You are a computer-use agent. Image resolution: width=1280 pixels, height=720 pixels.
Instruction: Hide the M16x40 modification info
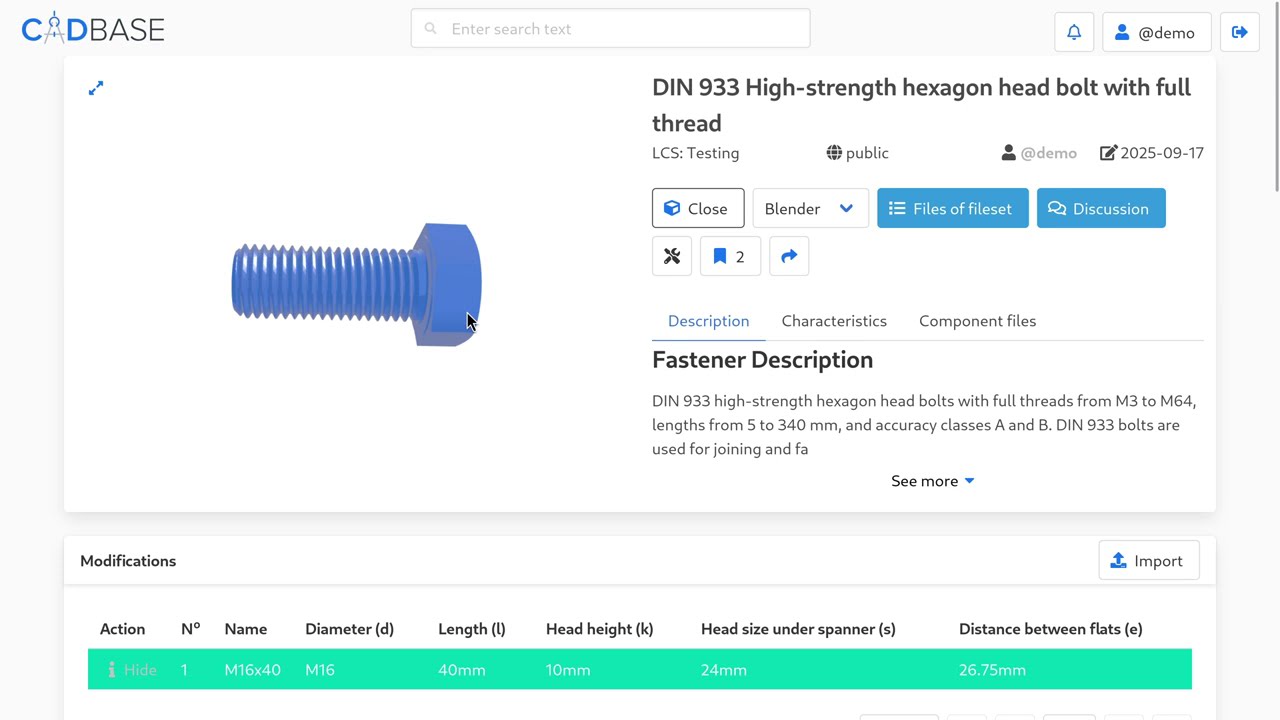coord(133,670)
